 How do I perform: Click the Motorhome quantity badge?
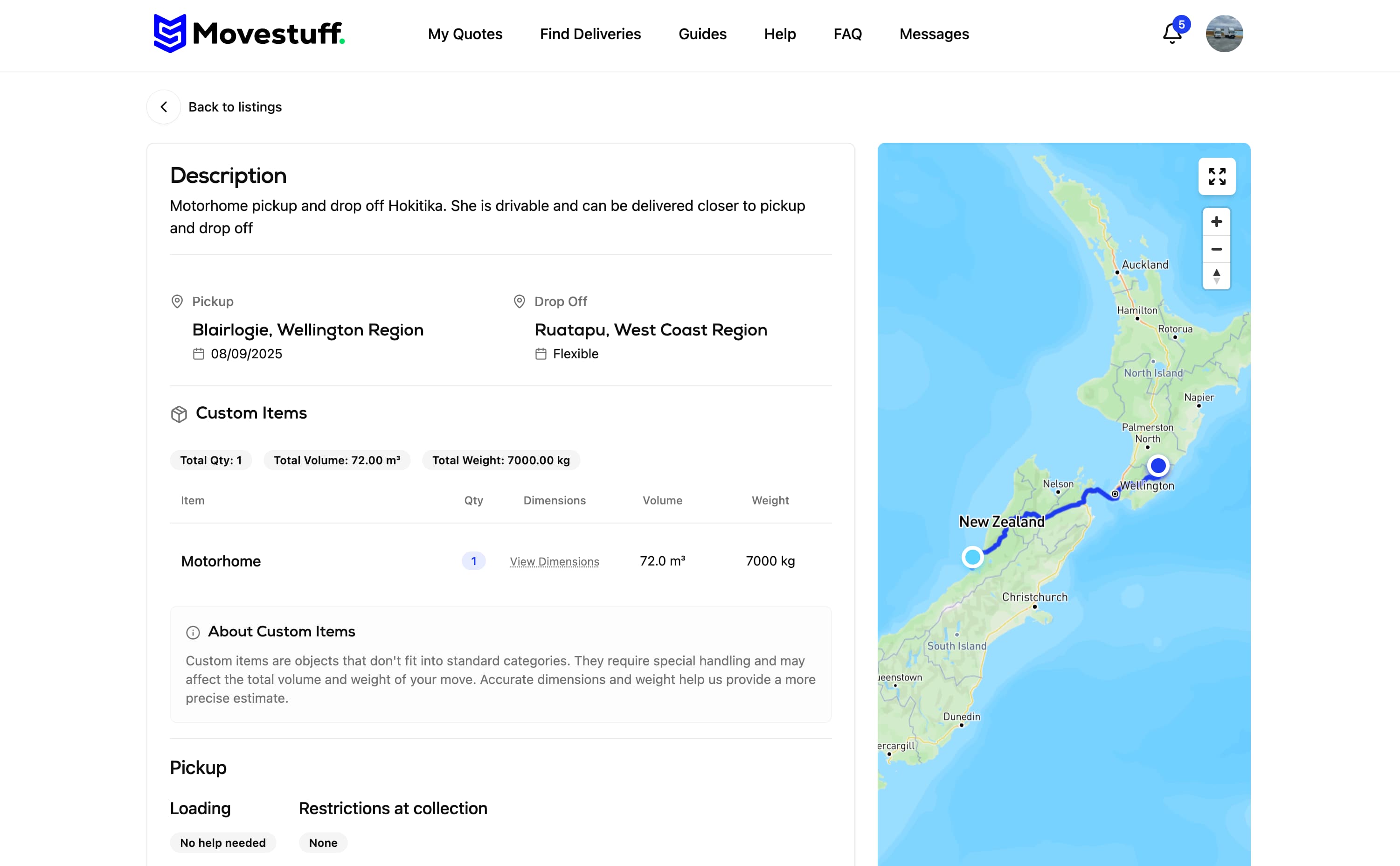tap(473, 561)
